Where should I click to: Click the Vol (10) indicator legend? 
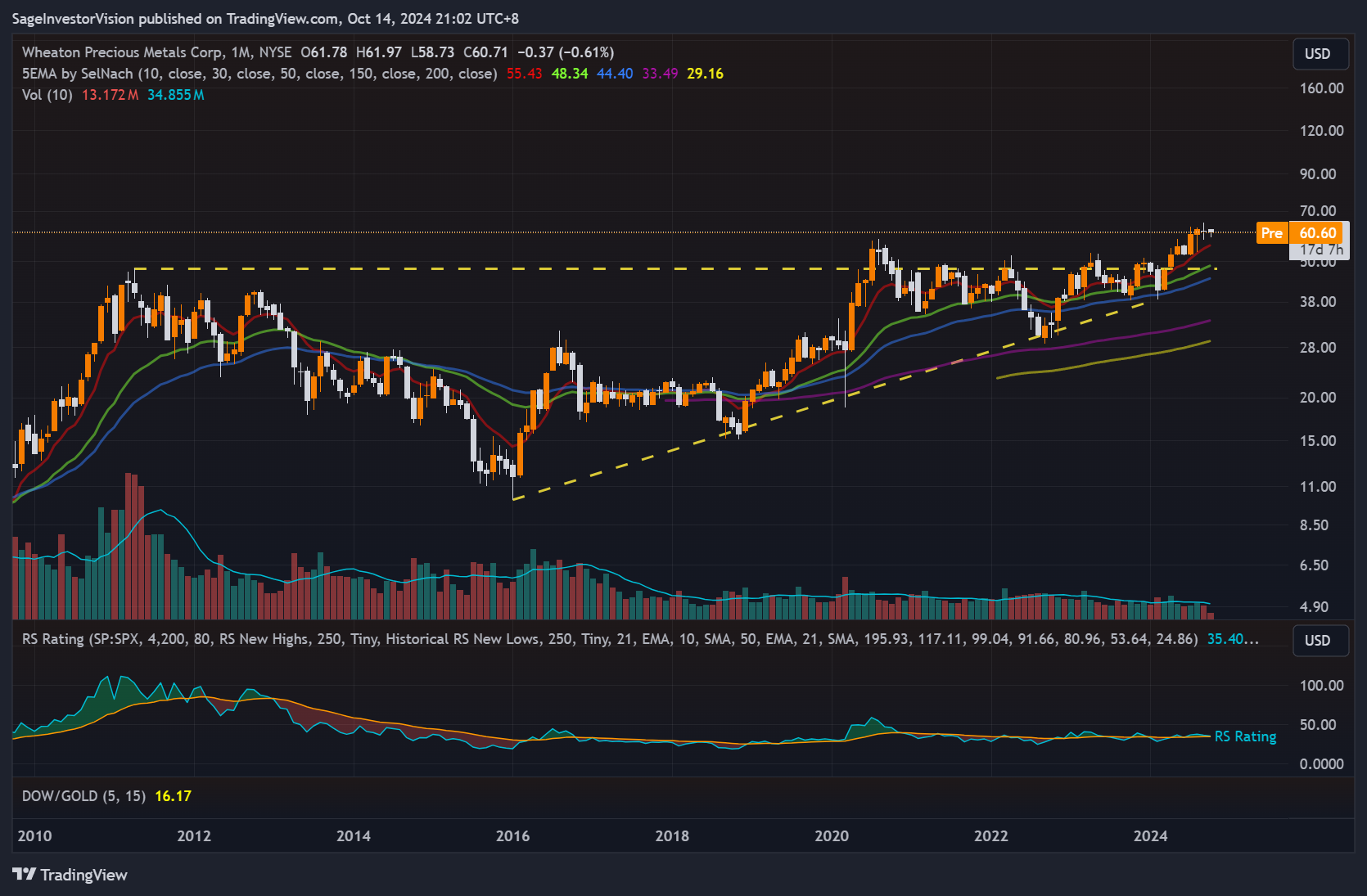[47, 95]
